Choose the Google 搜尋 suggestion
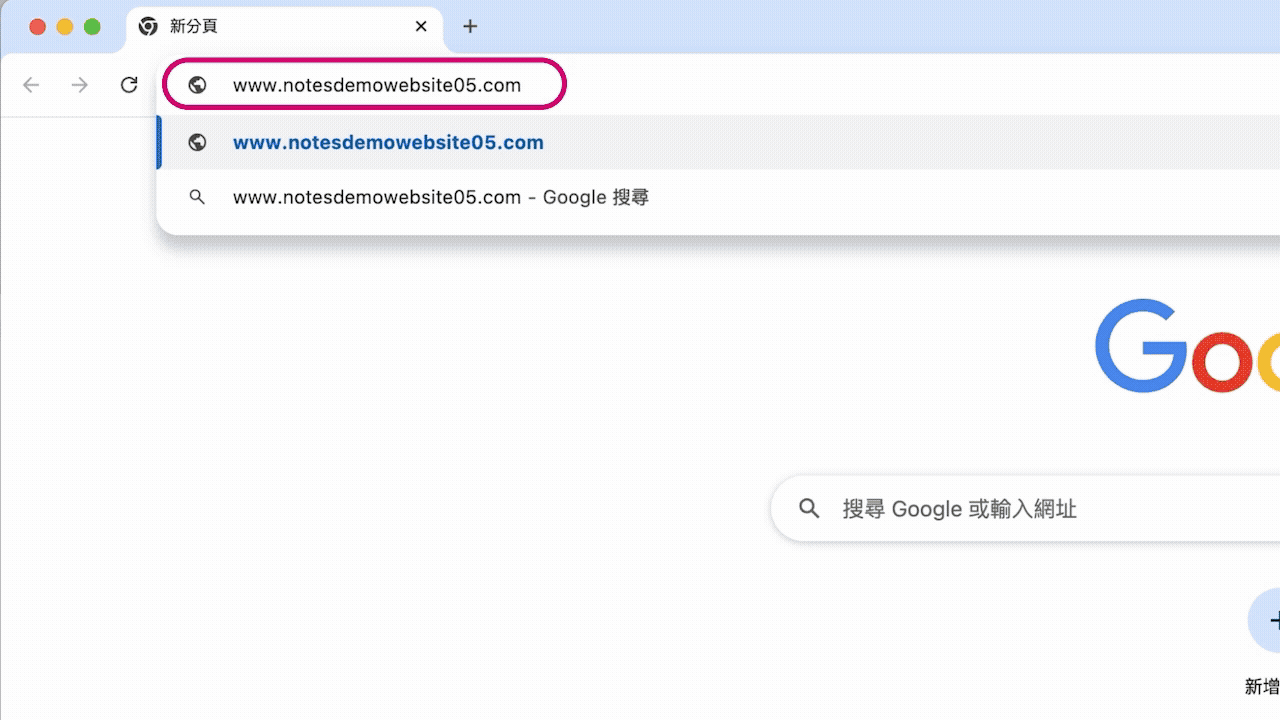The image size is (1280, 720). click(x=441, y=197)
